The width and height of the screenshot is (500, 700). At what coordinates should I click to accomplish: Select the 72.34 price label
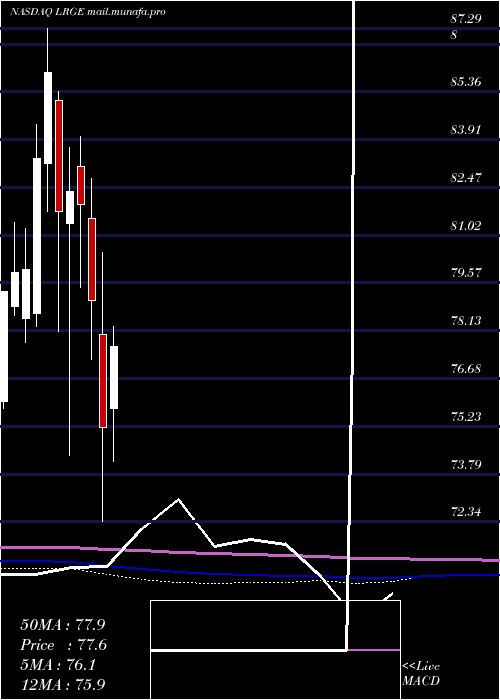pos(466,512)
